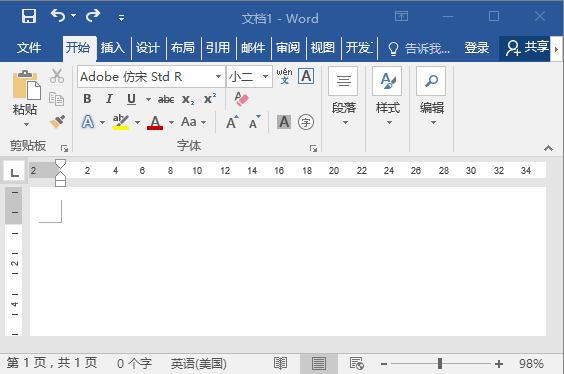
Task: Click the 登录 sign-in button
Action: click(x=477, y=47)
